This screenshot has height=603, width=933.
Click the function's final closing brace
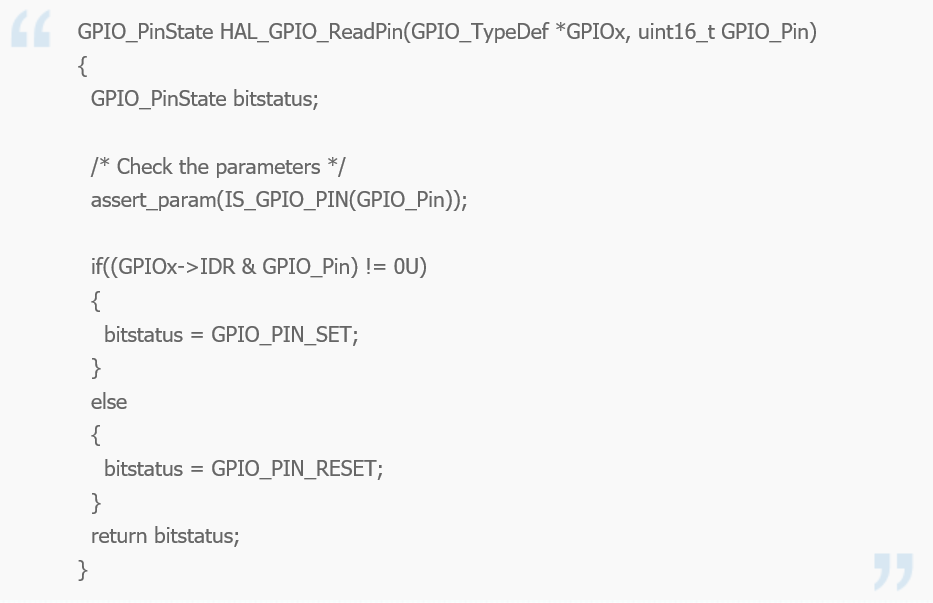point(83,569)
